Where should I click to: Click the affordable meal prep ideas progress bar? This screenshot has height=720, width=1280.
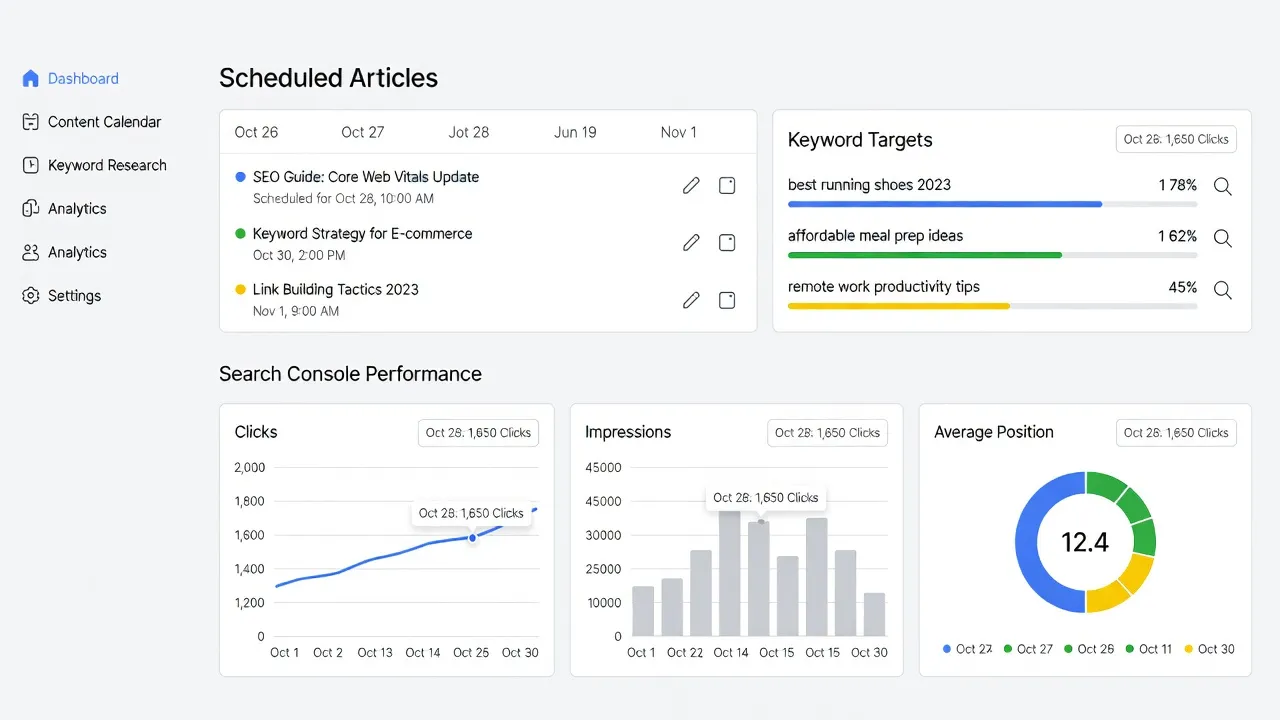(x=992, y=255)
